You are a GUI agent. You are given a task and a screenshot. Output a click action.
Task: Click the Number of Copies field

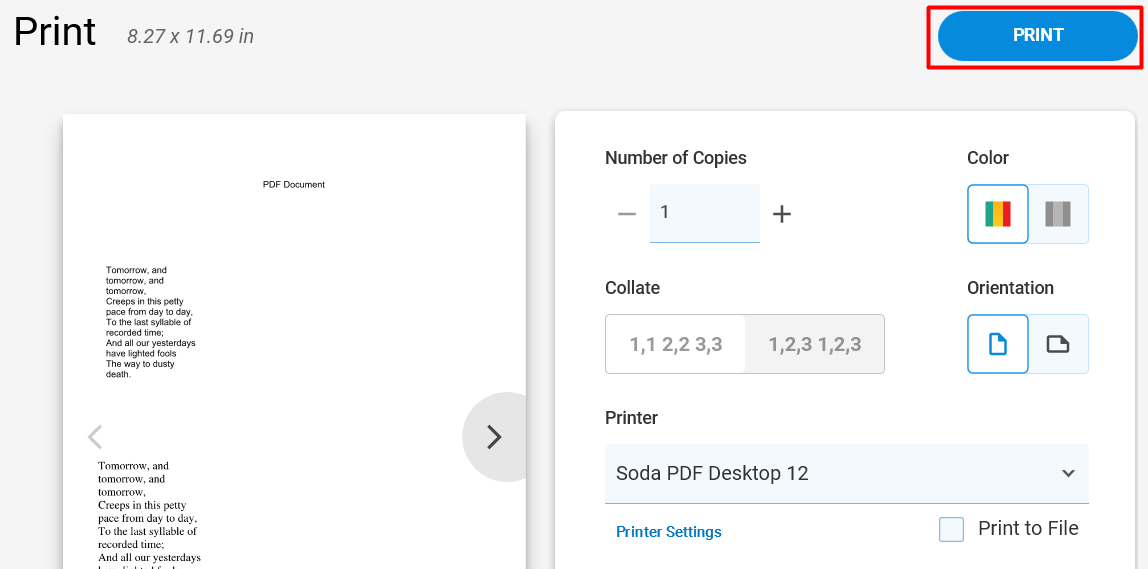[704, 213]
